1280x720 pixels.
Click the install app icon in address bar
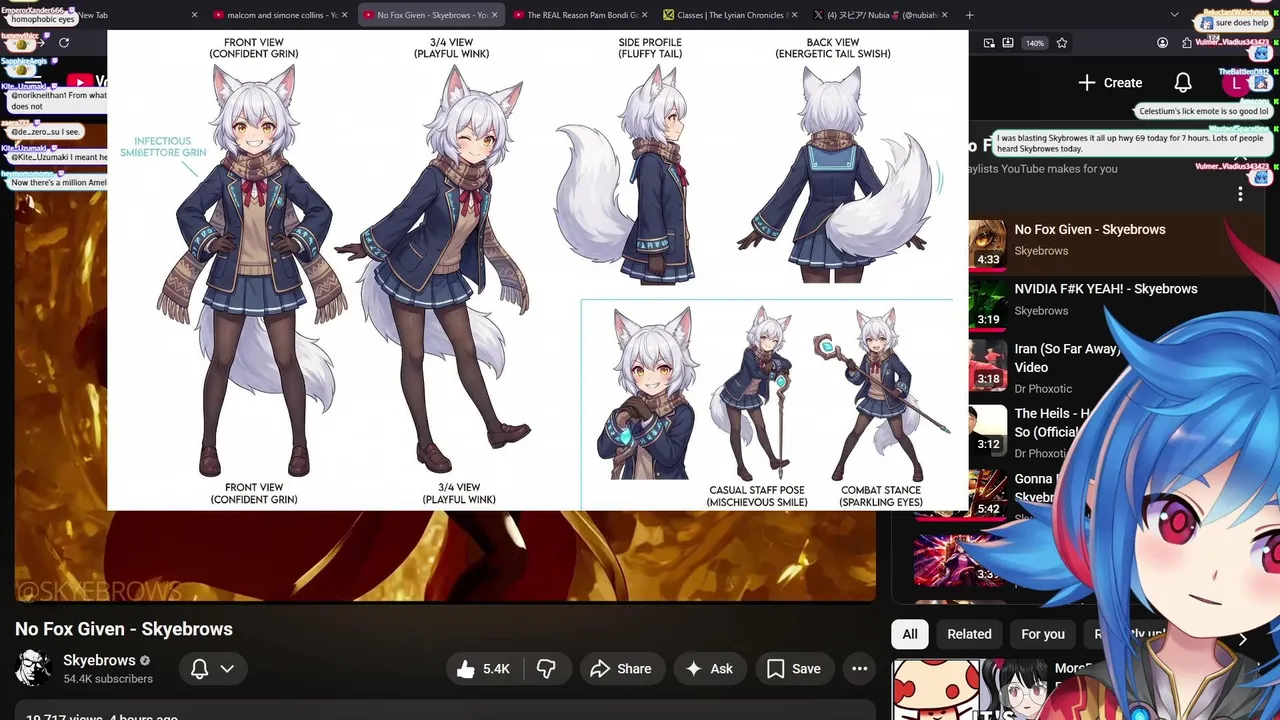point(1008,43)
